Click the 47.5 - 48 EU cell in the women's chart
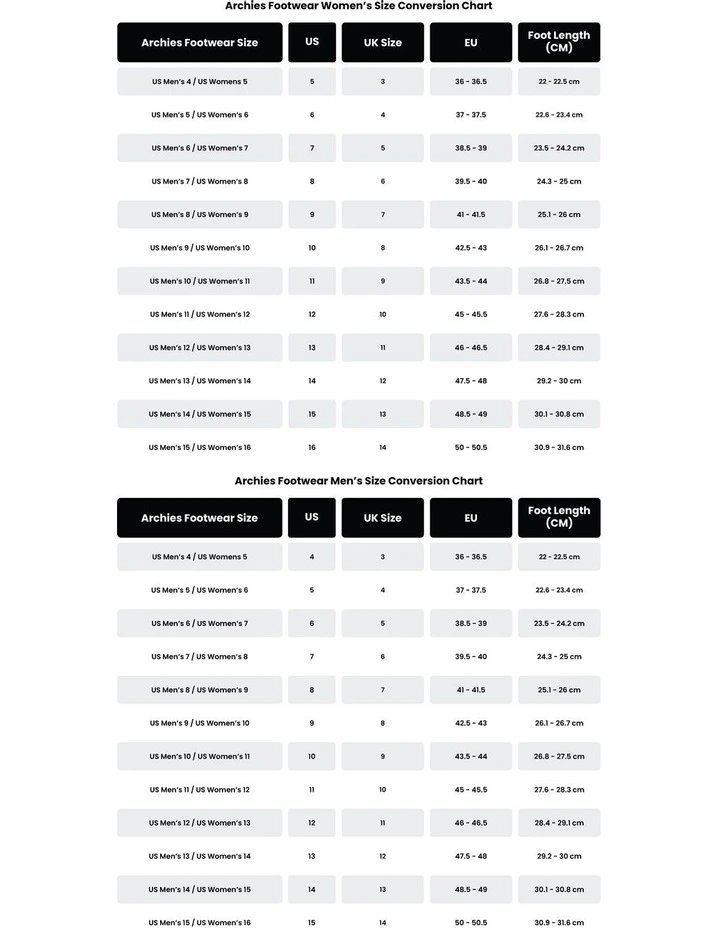The height and width of the screenshot is (928, 720). pos(471,381)
